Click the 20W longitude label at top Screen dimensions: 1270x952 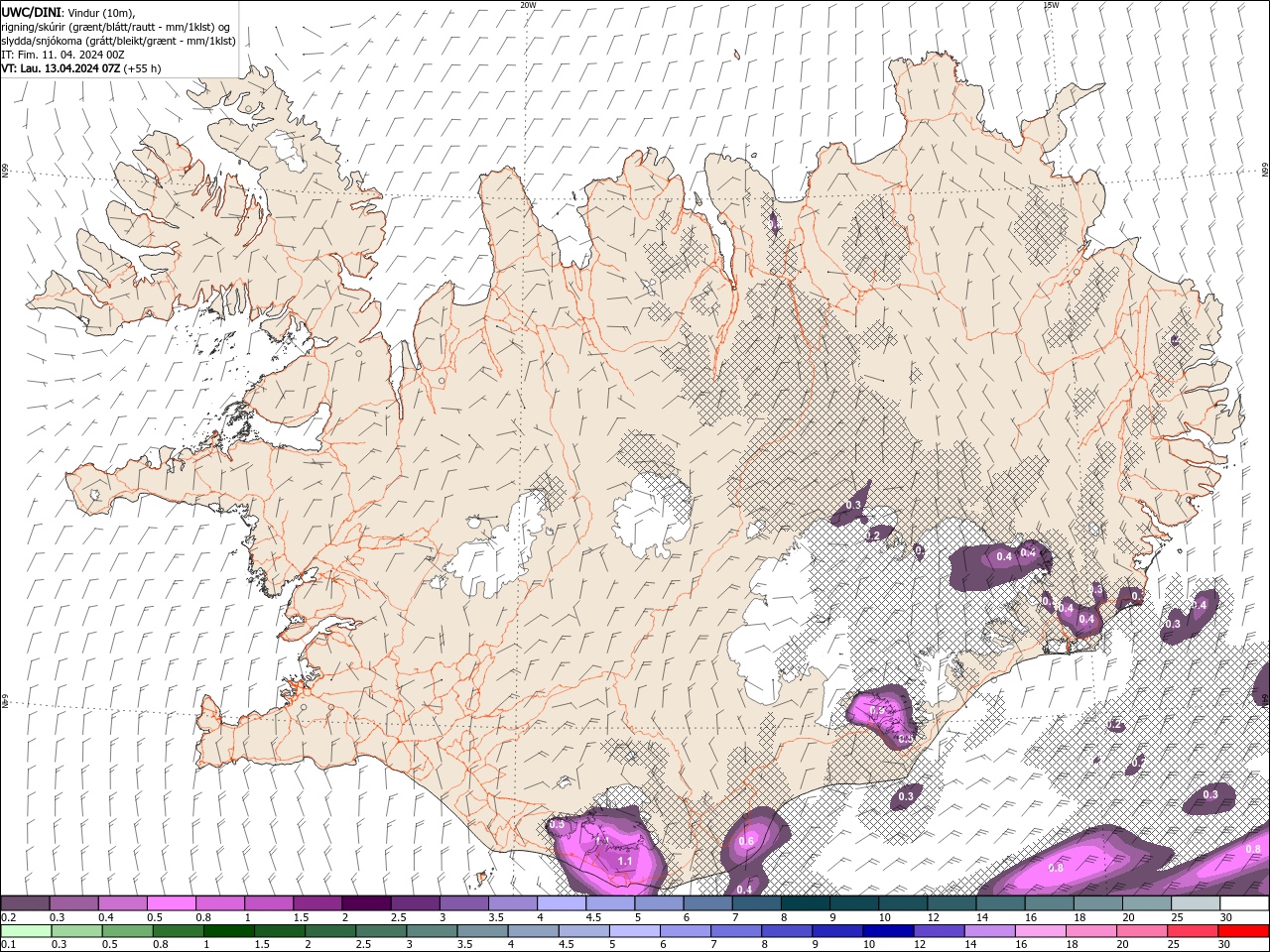(528, 5)
